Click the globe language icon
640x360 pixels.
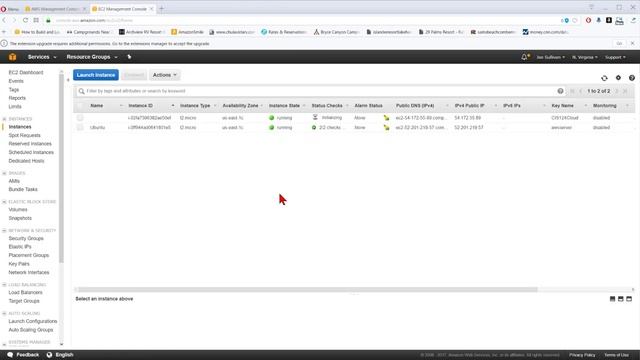(49, 355)
